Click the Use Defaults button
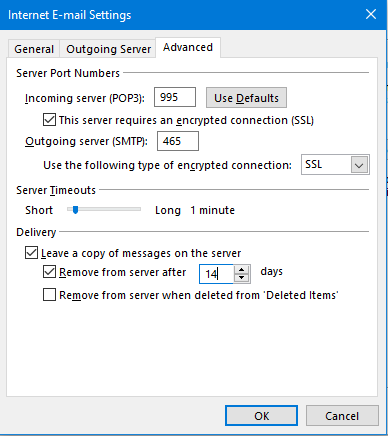The height and width of the screenshot is (436, 388). coord(246,98)
